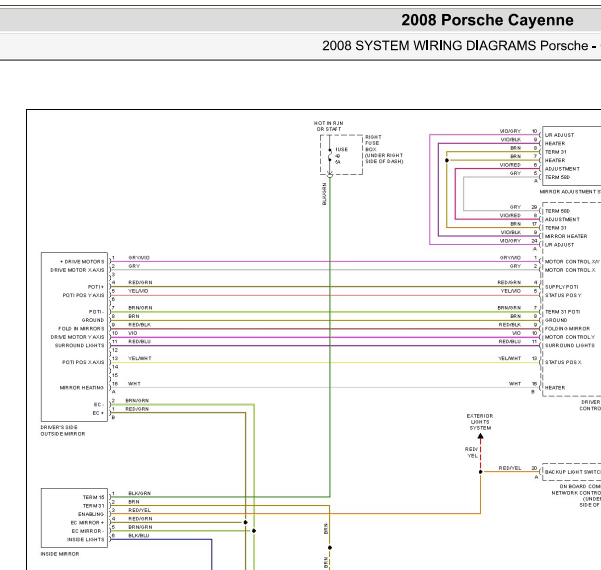Click the arrowhead pointing to Exterior Lights System
The image size is (601, 570).
480,436
